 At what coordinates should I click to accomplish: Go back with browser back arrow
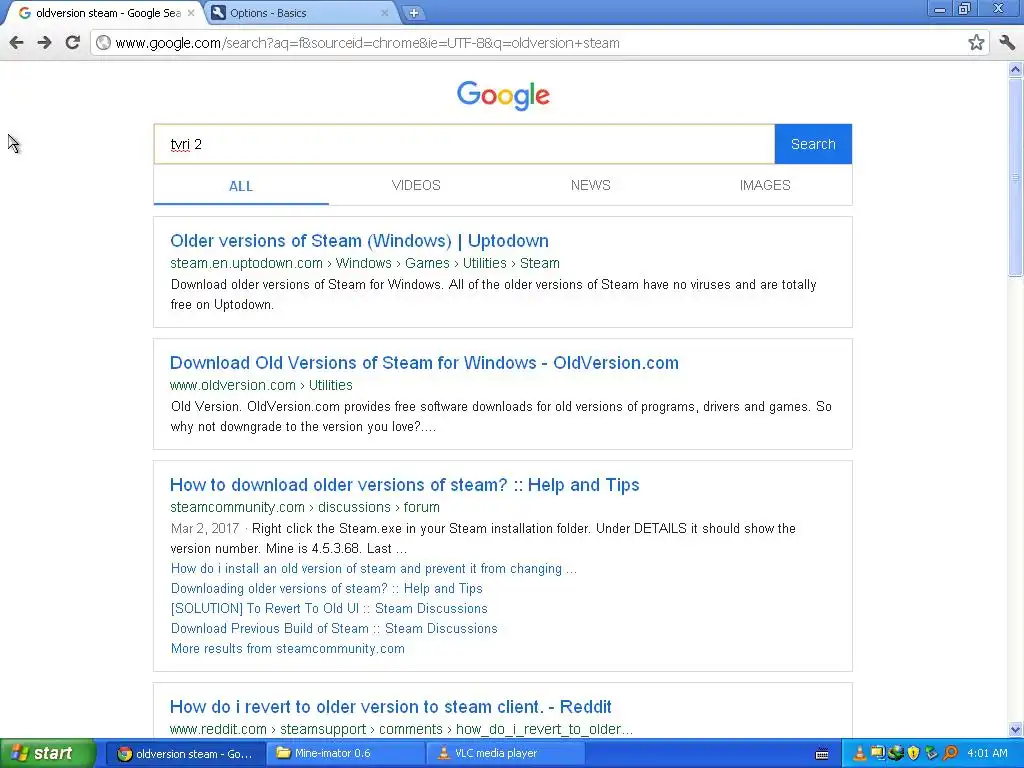[16, 43]
